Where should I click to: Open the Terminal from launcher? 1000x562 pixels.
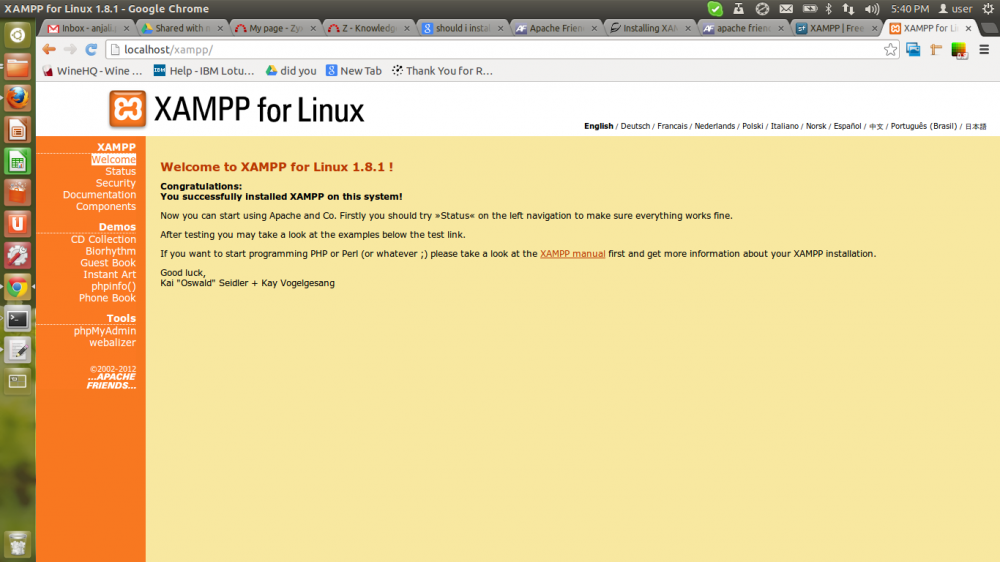tap(17, 318)
